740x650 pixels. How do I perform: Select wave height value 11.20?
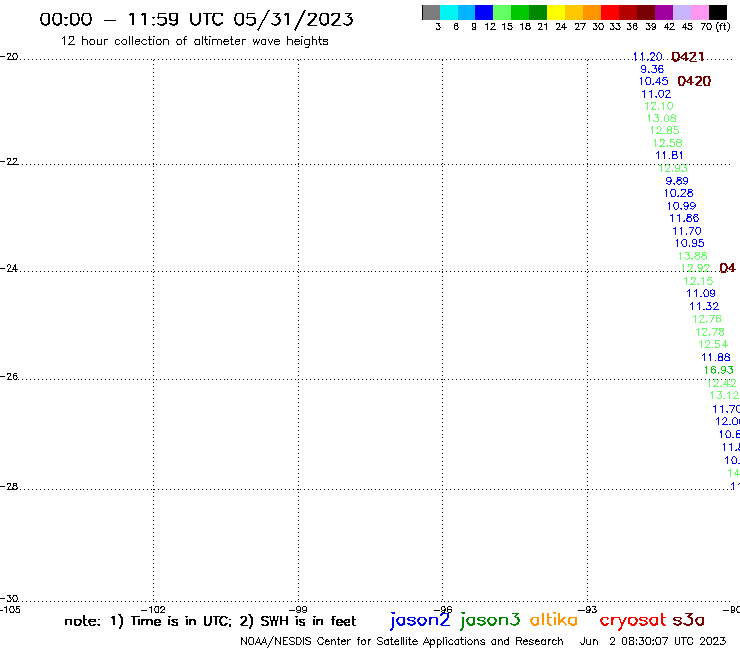[x=647, y=57]
